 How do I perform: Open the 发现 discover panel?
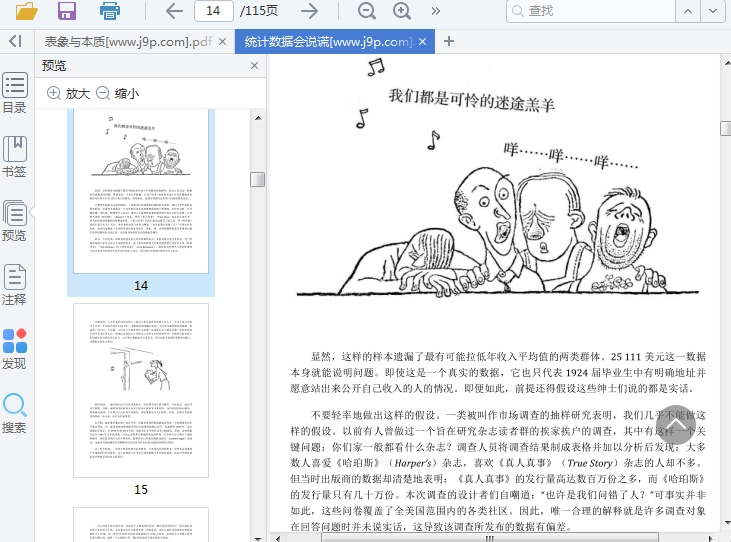[x=14, y=349]
